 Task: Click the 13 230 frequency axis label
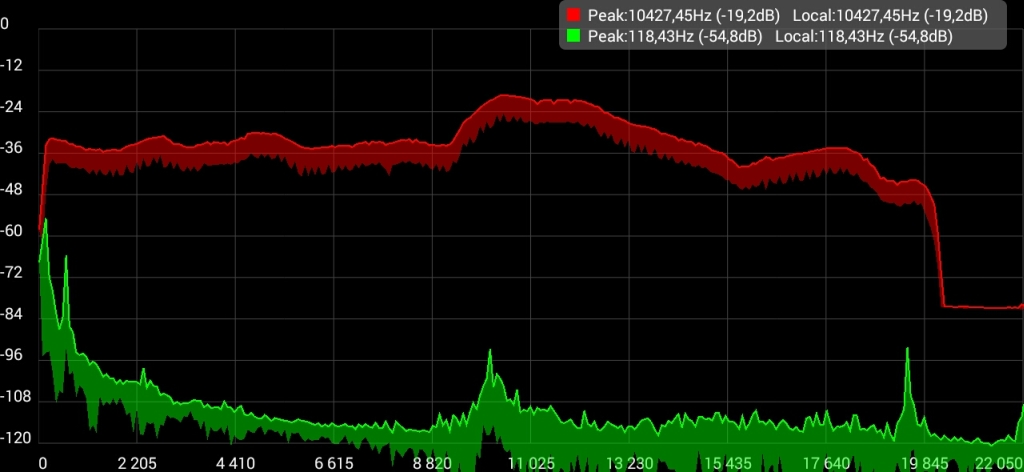629,464
